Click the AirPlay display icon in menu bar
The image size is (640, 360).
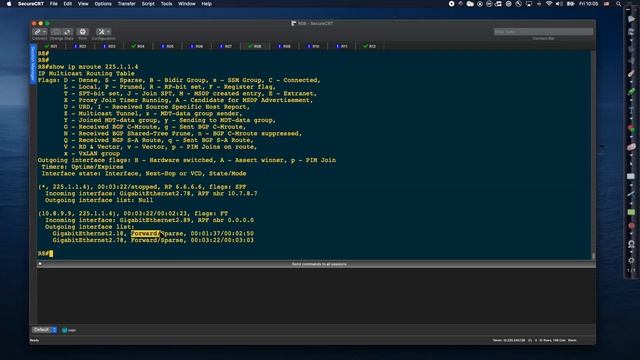point(529,4)
